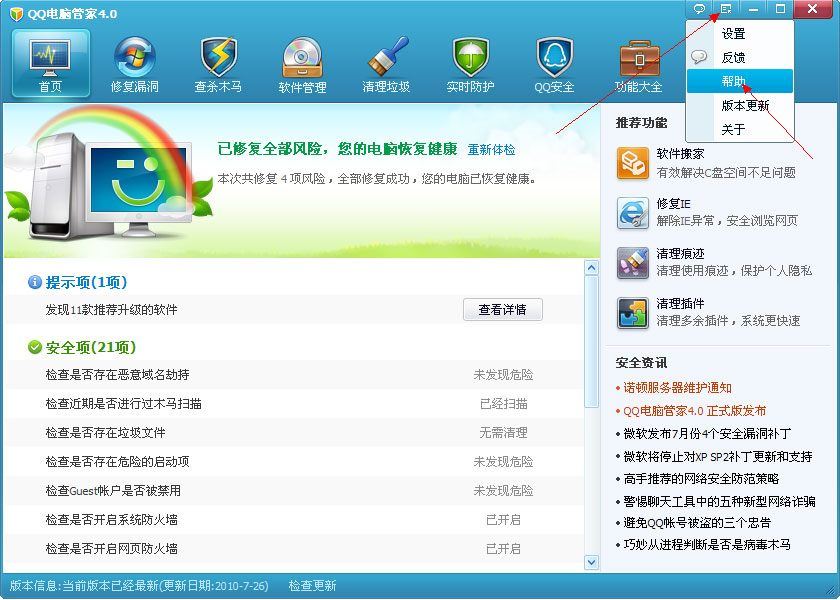This screenshot has width=840, height=600.
Task: Click row 检查是否存在垃圾文件
Action: tap(295, 433)
